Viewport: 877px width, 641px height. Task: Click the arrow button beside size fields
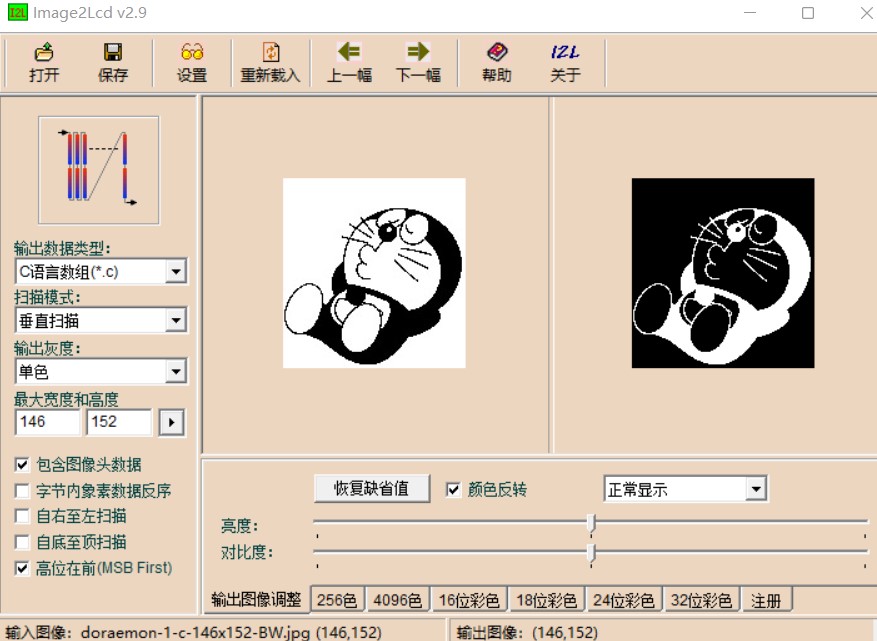[x=172, y=423]
